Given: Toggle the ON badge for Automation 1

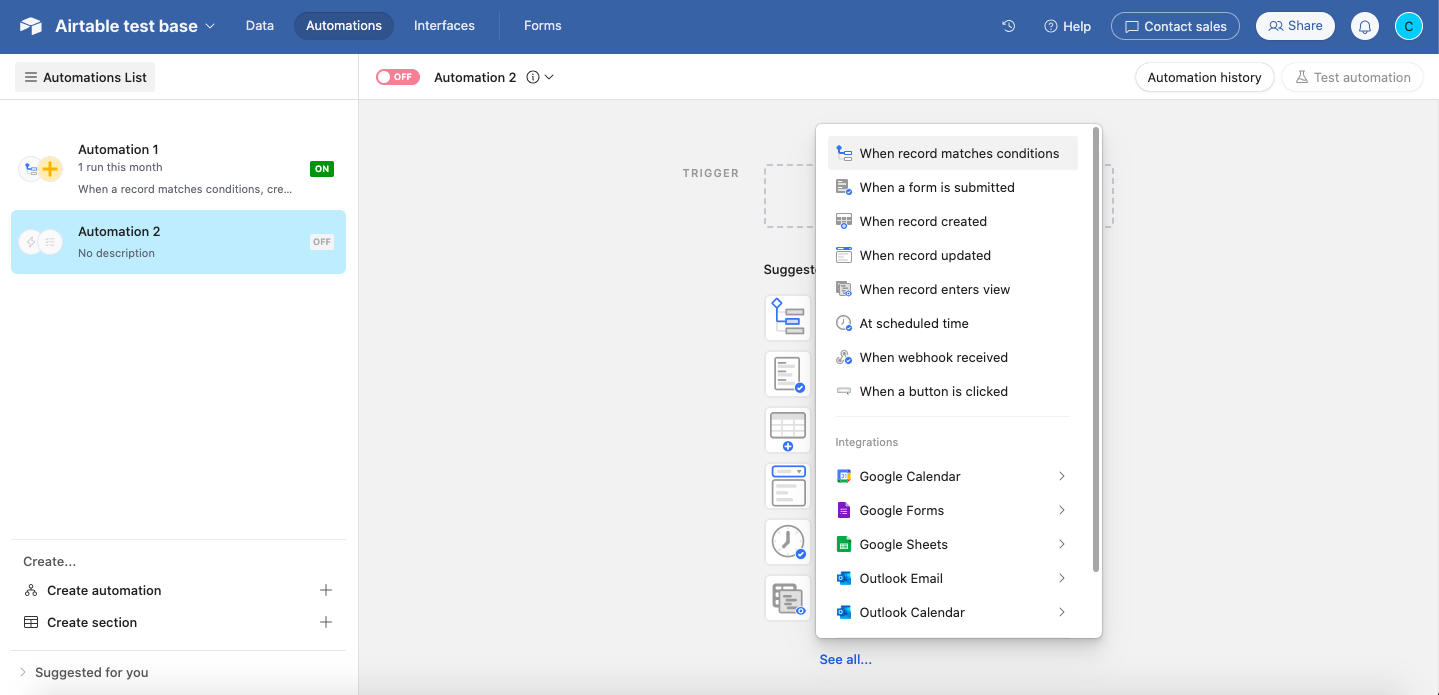Looking at the screenshot, I should tap(321, 169).
